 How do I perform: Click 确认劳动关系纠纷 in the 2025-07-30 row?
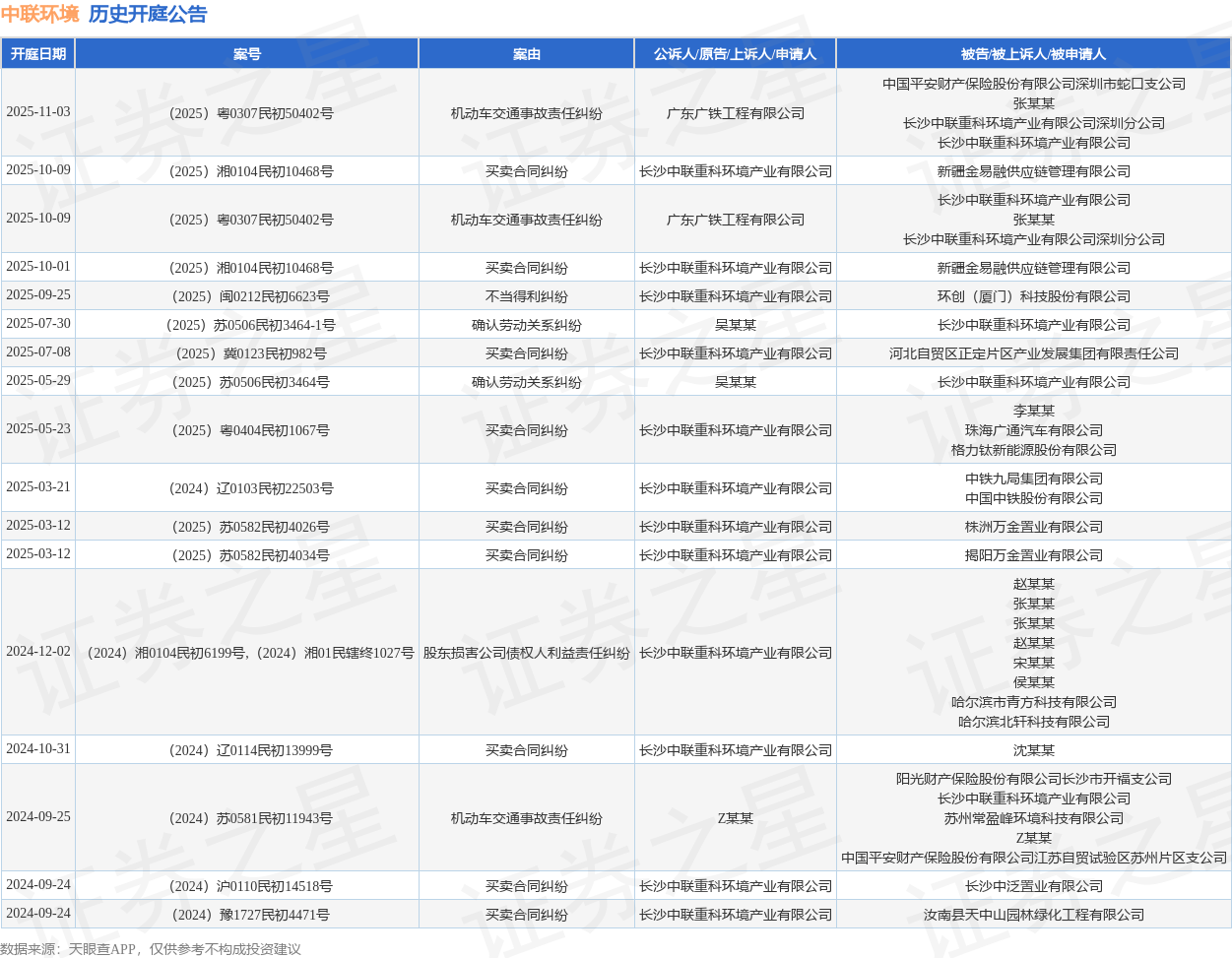pos(527,325)
